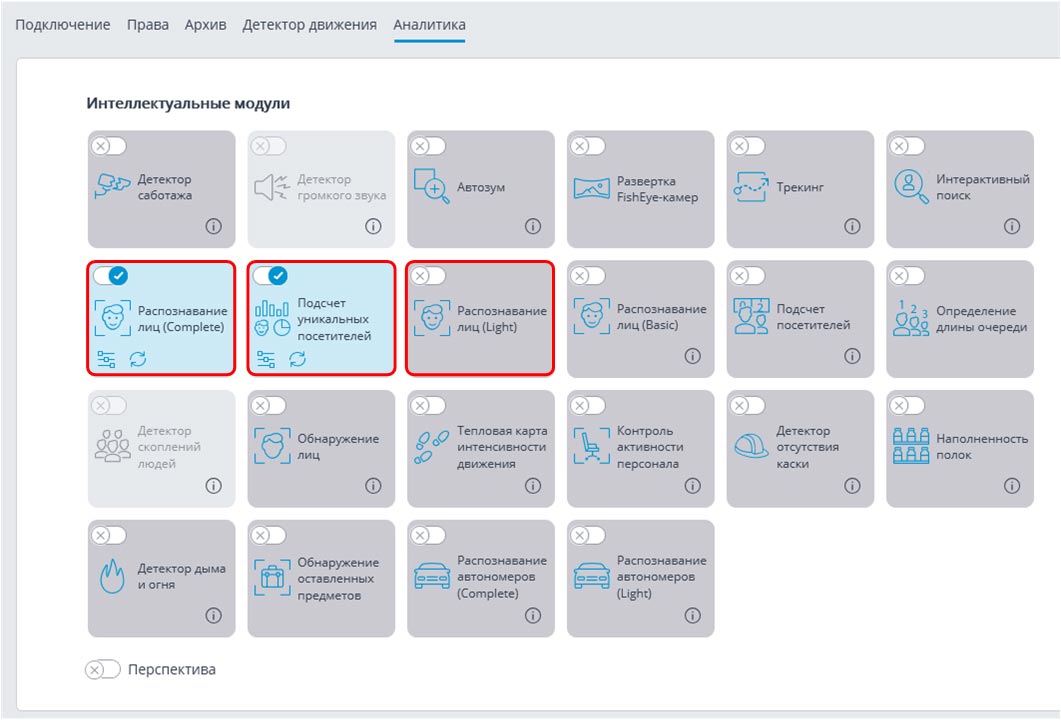Select the Тепловая карта интенсивности движения tile
This screenshot has width=1061, height=720.
[481, 447]
